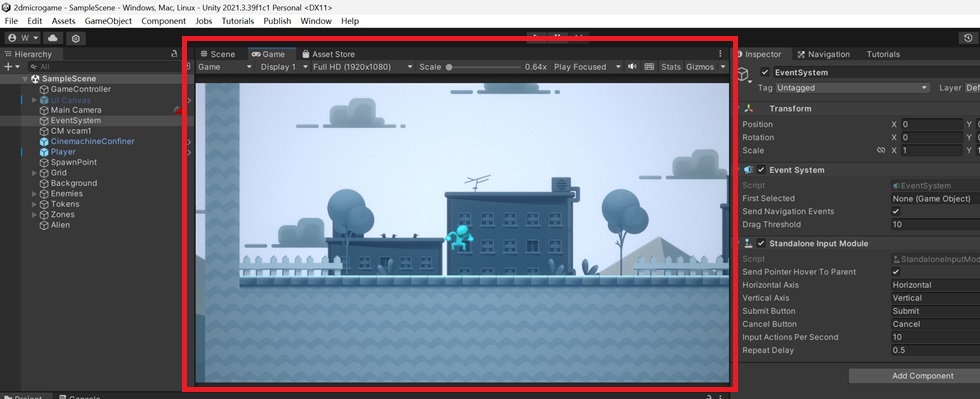The height and width of the screenshot is (399, 980).
Task: Click the Transform component axes icon
Action: [x=749, y=109]
